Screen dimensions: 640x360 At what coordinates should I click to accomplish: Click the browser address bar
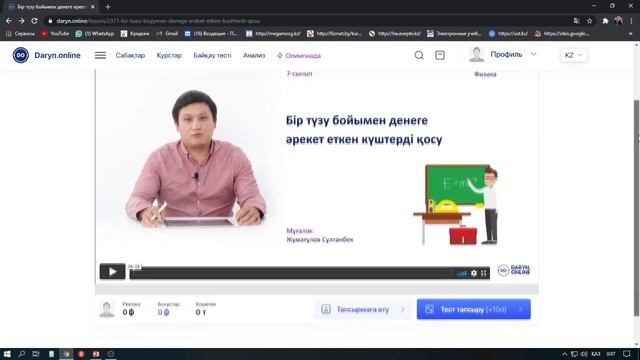click(x=310, y=21)
